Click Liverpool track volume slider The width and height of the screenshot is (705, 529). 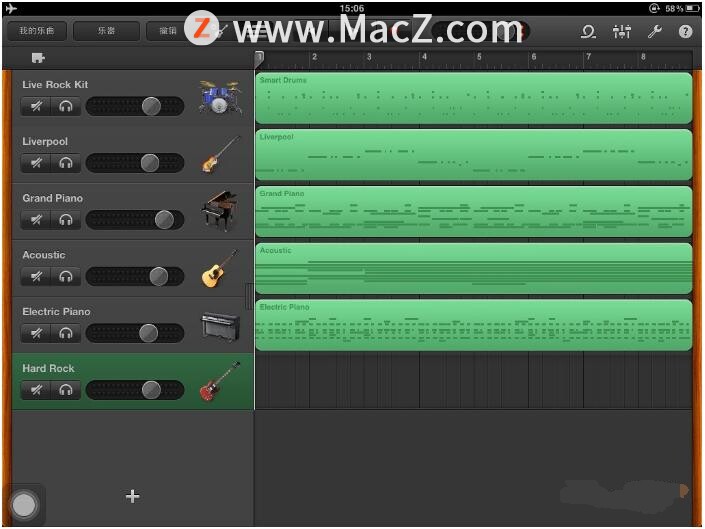[135, 163]
